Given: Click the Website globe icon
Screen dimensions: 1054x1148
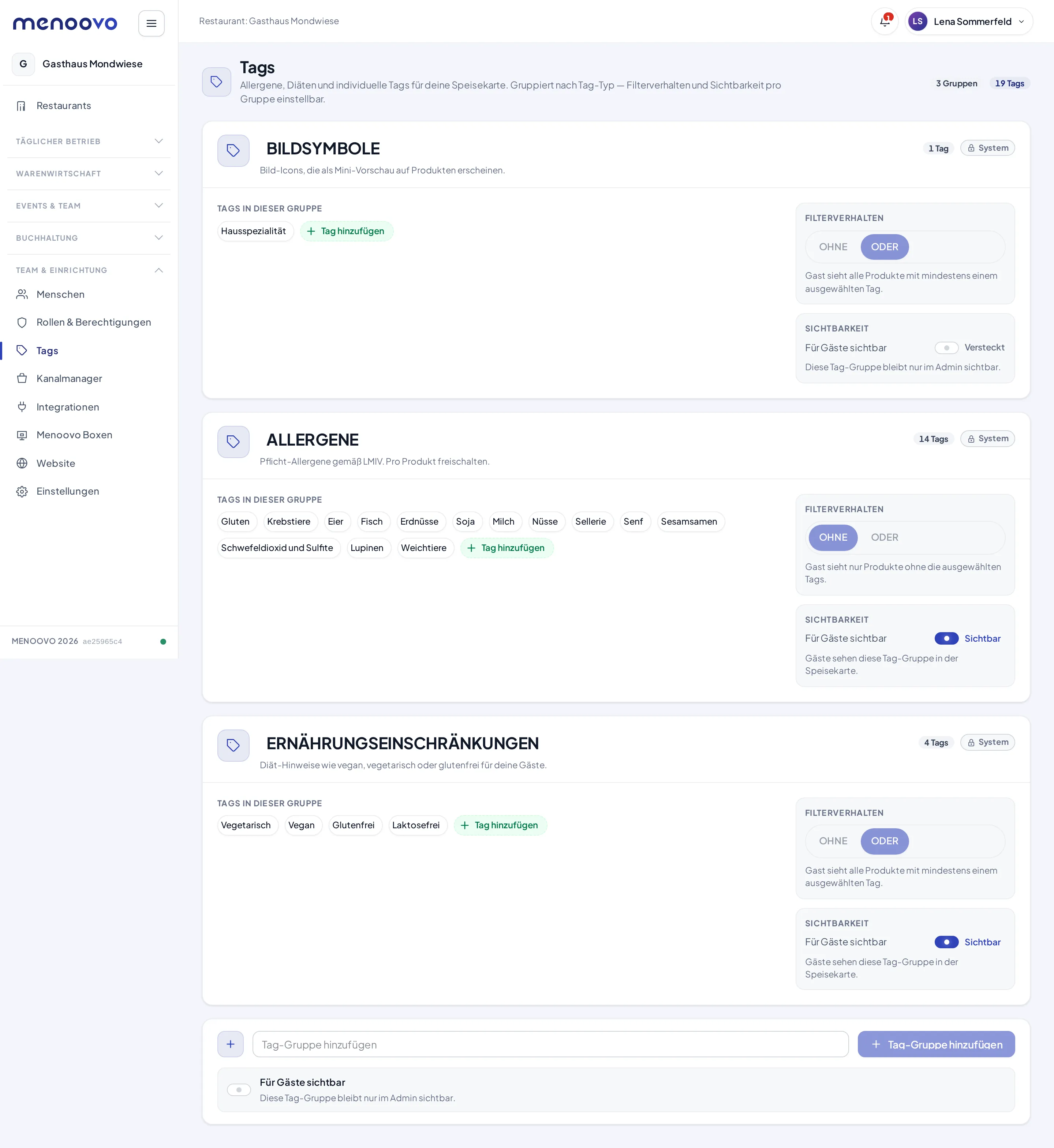Looking at the screenshot, I should tap(22, 464).
